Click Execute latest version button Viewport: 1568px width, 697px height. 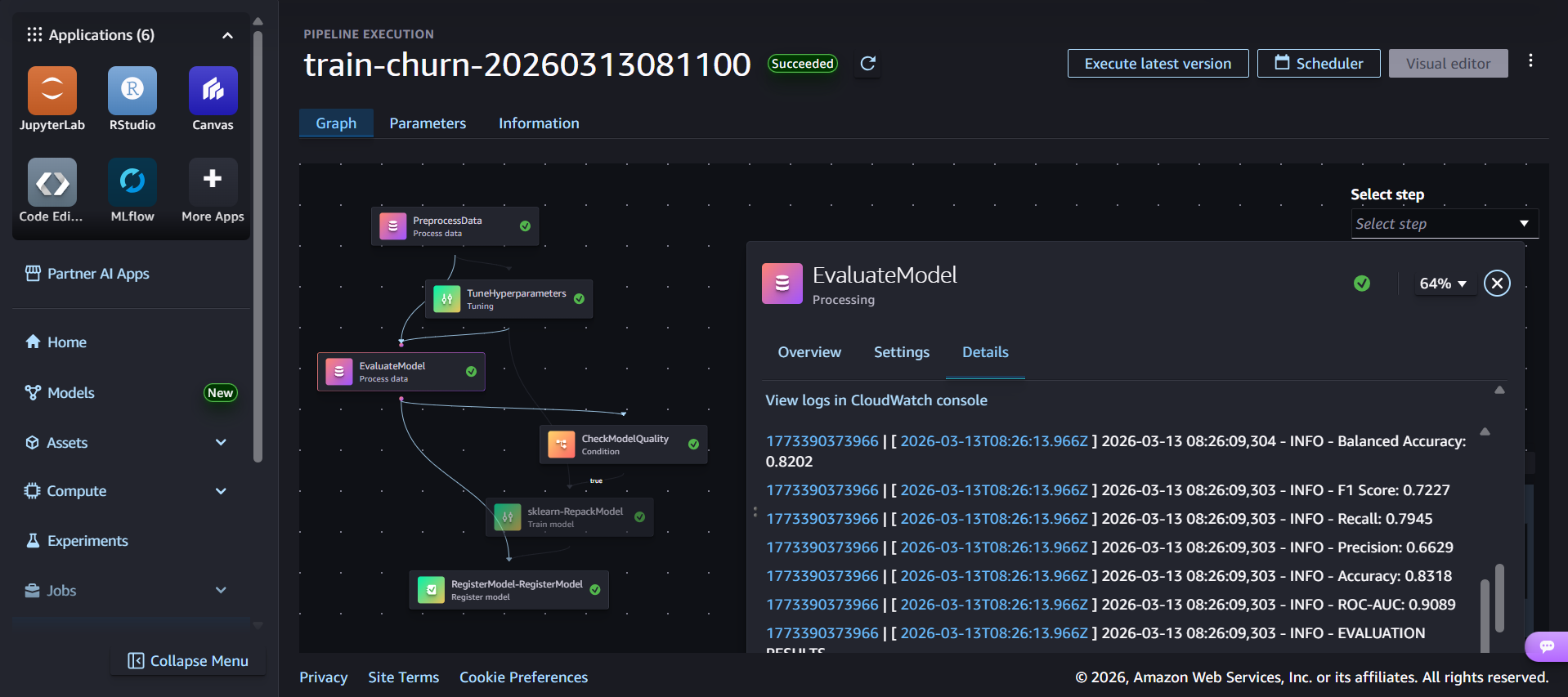click(x=1157, y=64)
